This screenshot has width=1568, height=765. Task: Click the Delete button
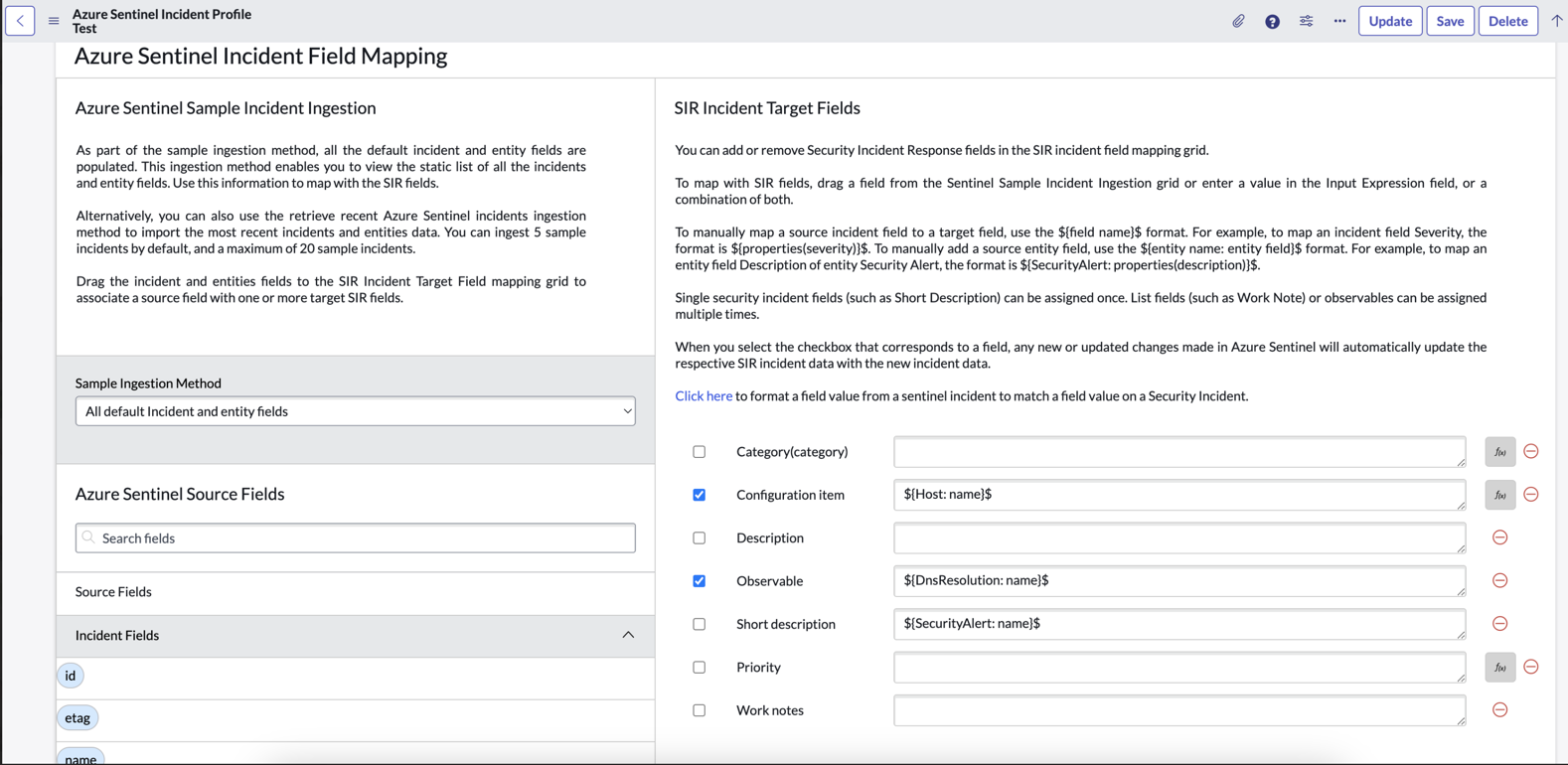(1507, 21)
